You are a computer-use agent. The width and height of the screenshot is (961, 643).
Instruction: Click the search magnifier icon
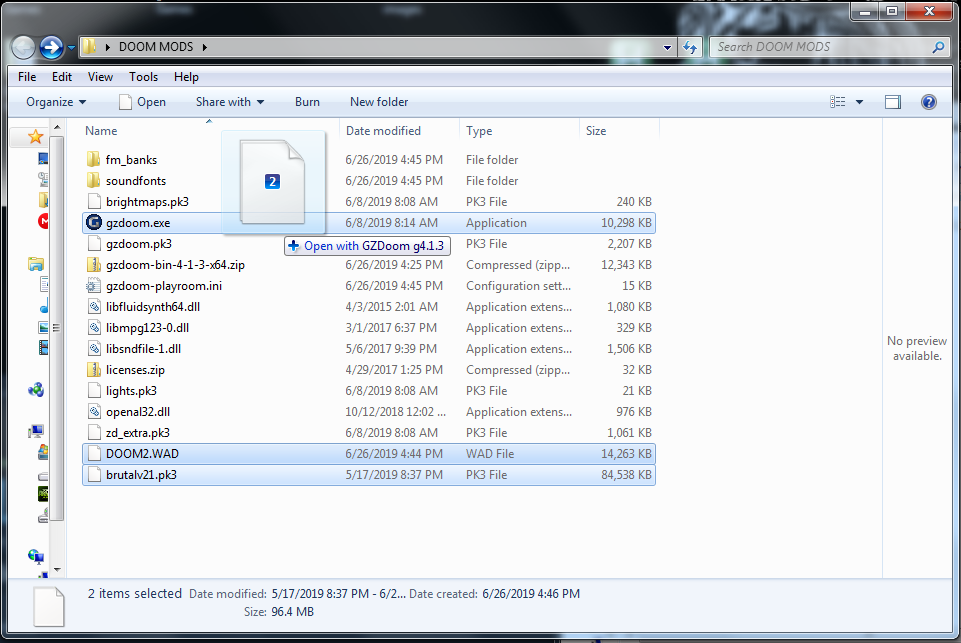938,47
